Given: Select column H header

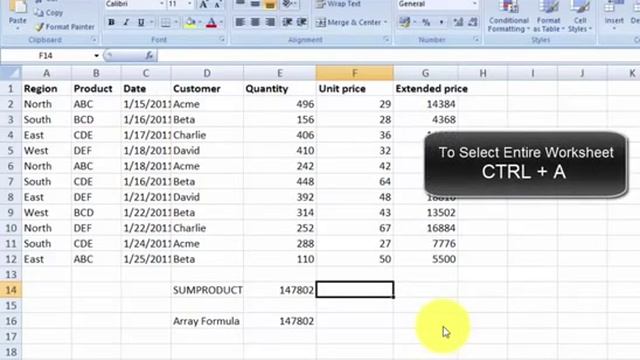Looking at the screenshot, I should tap(483, 73).
